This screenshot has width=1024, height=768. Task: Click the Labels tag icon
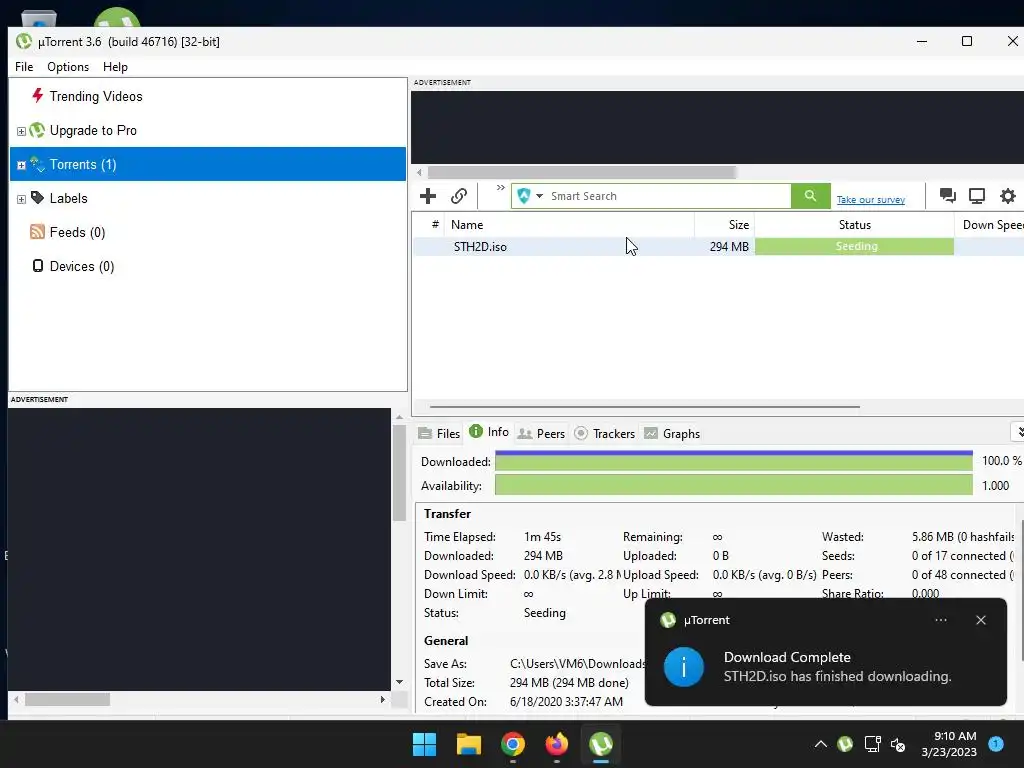click(38, 197)
